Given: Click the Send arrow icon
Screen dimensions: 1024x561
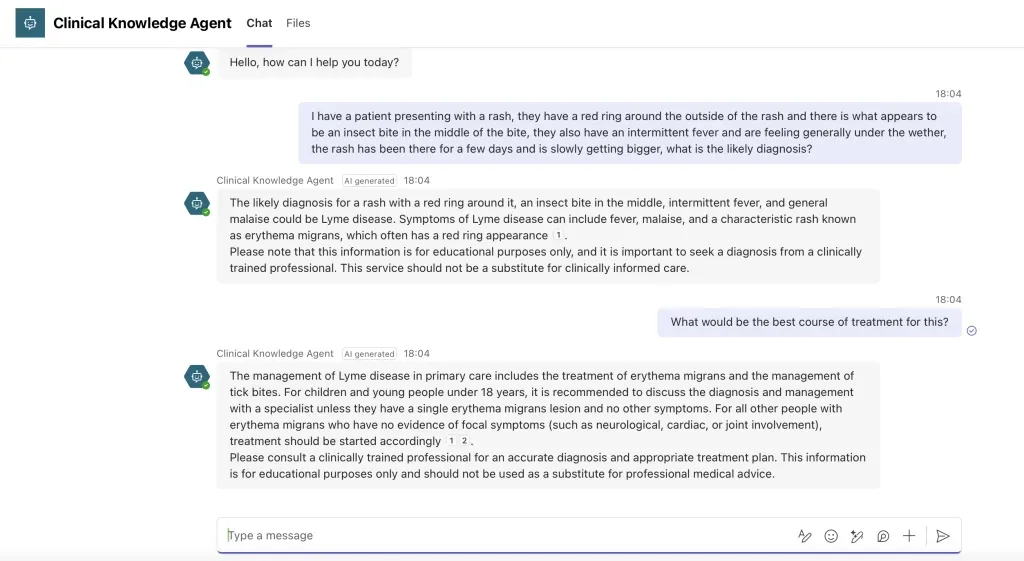Looking at the screenshot, I should (x=942, y=536).
